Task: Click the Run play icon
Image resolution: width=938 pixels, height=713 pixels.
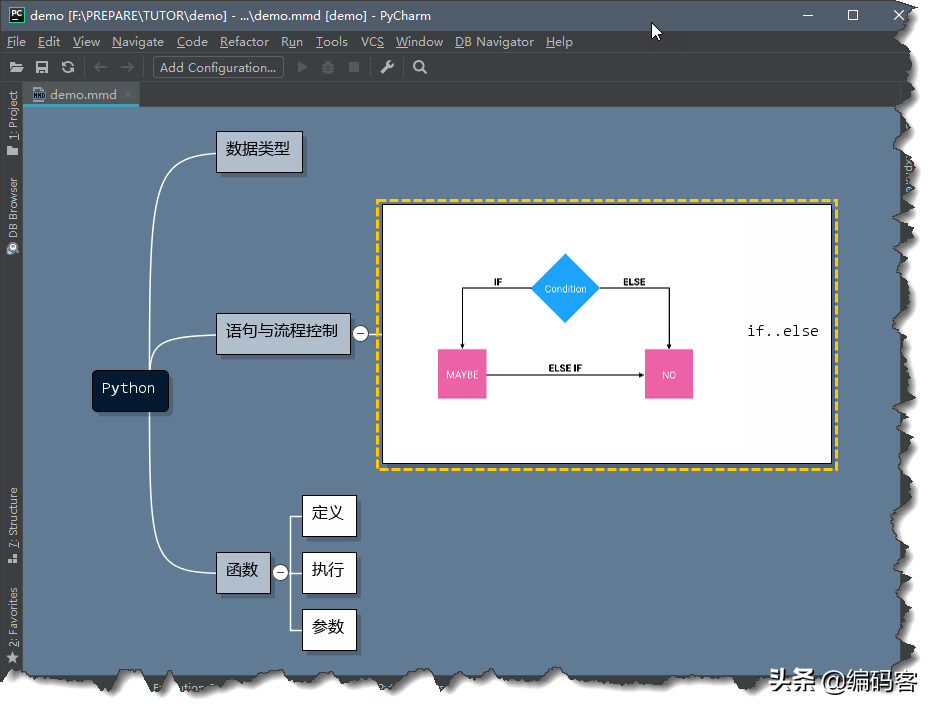Action: (303, 67)
